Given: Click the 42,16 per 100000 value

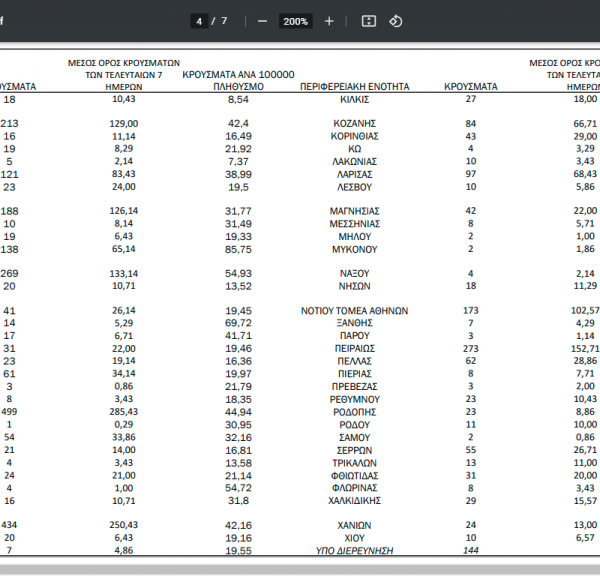Looking at the screenshot, I should click(238, 525).
